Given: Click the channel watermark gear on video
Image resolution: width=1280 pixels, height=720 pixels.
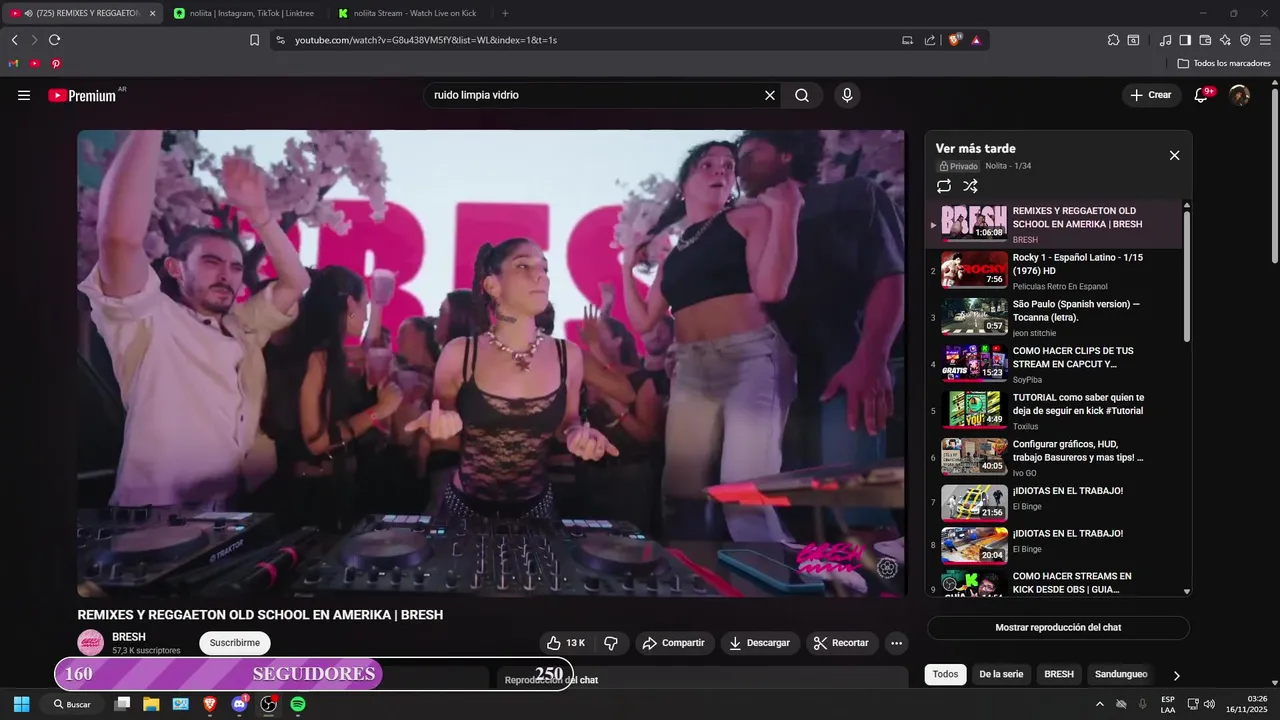Looking at the screenshot, I should pos(887,568).
